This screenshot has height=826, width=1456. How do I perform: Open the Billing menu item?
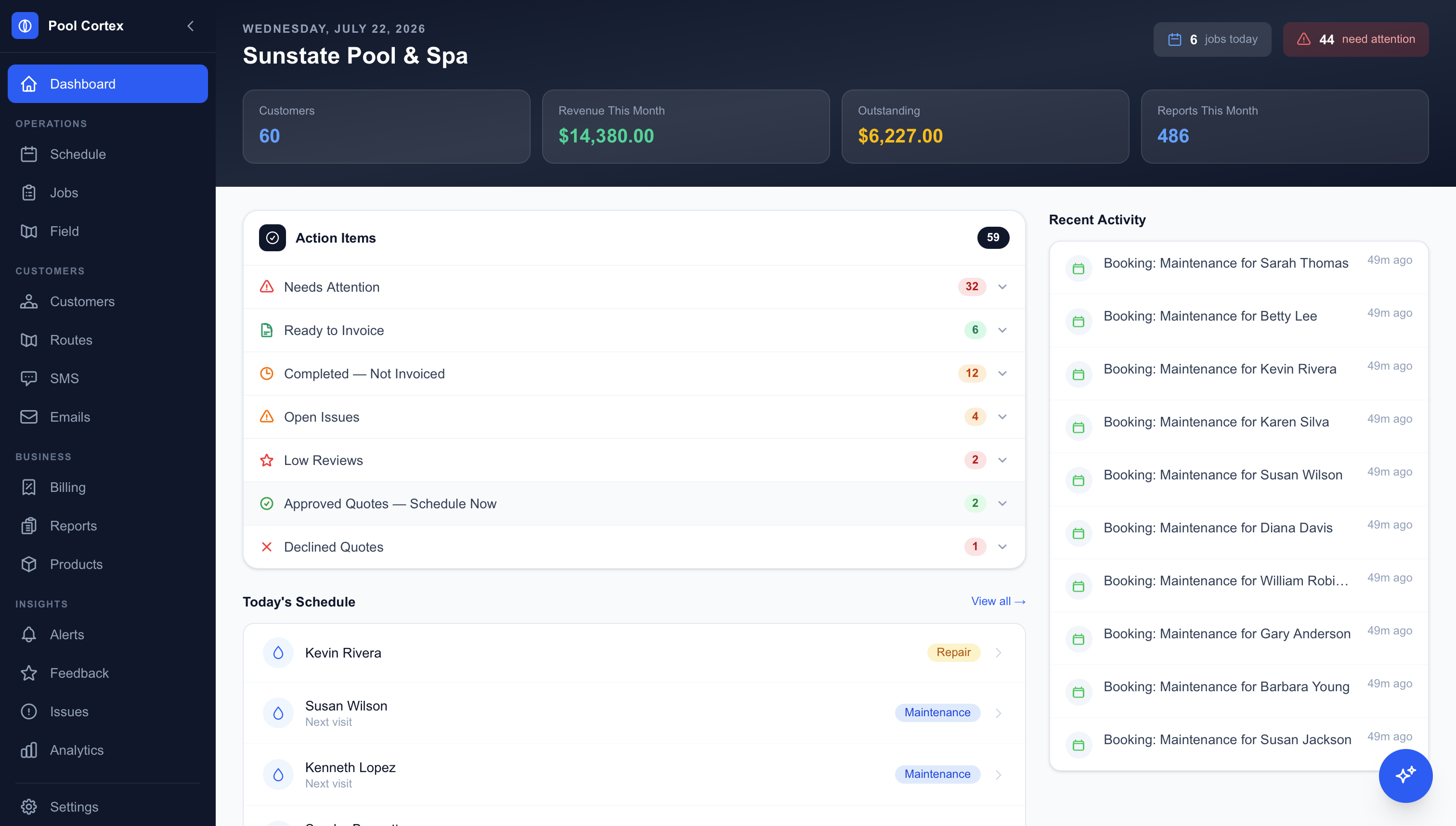[x=108, y=487]
